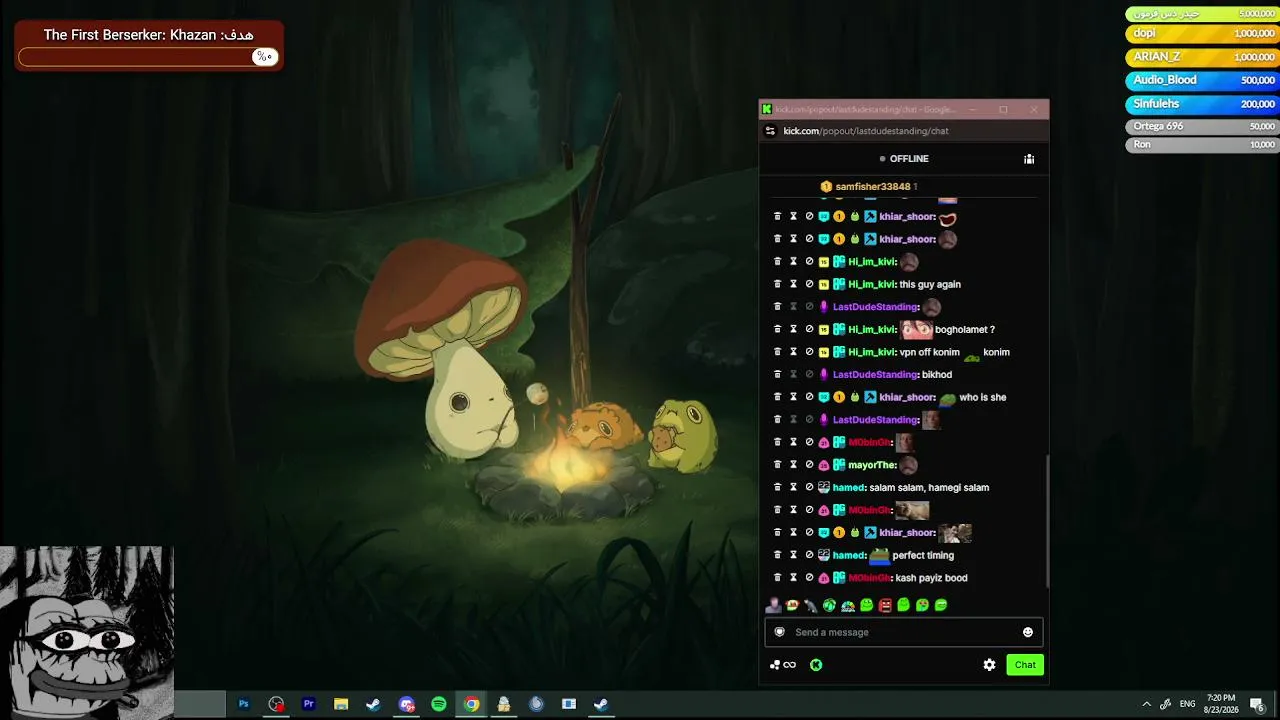Ban the user mayorThe
Image resolution: width=1280 pixels, height=720 pixels.
tap(810, 465)
